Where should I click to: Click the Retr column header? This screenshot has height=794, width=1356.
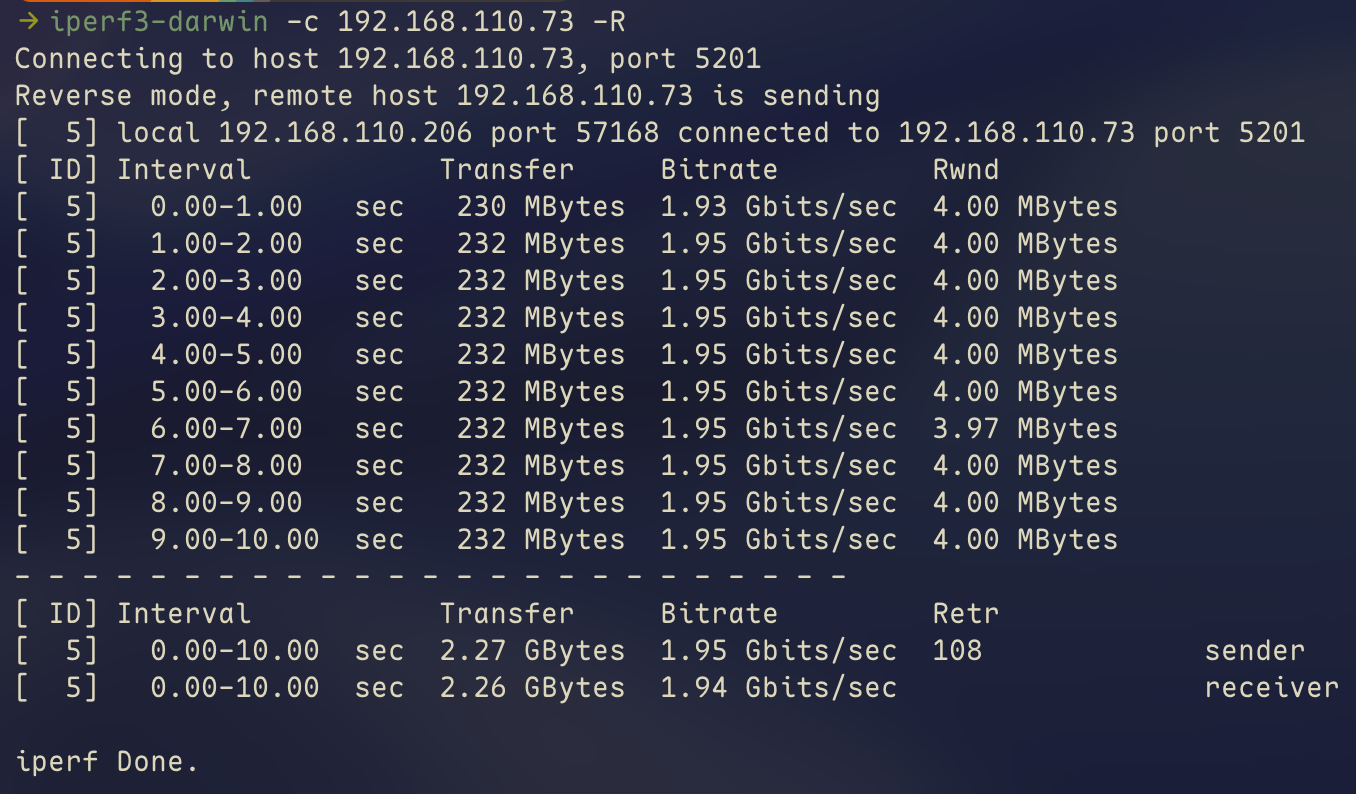[966, 614]
